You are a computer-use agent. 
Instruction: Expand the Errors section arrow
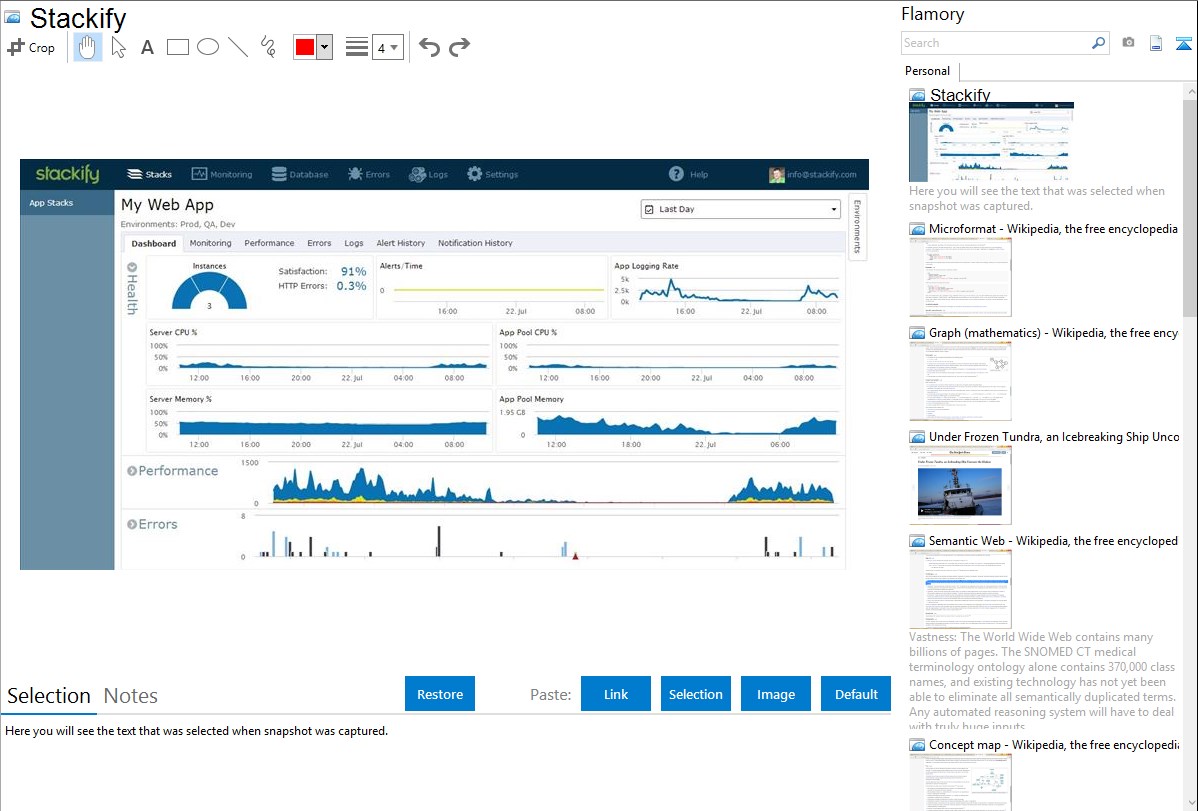pos(131,524)
